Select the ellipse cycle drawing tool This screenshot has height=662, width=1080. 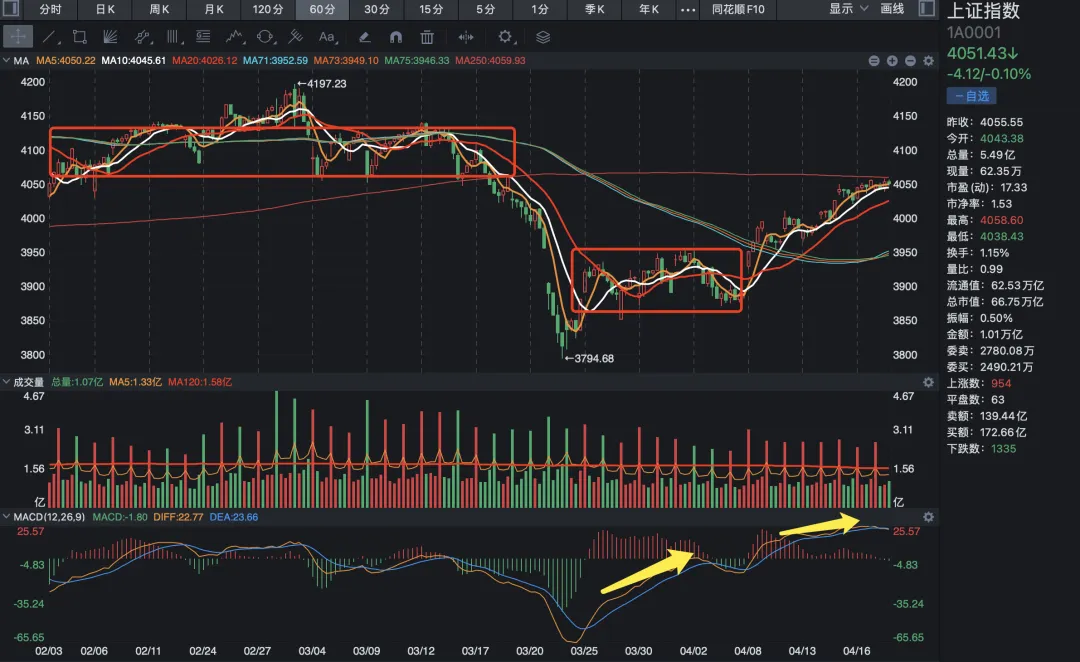pyautogui.click(x=265, y=37)
